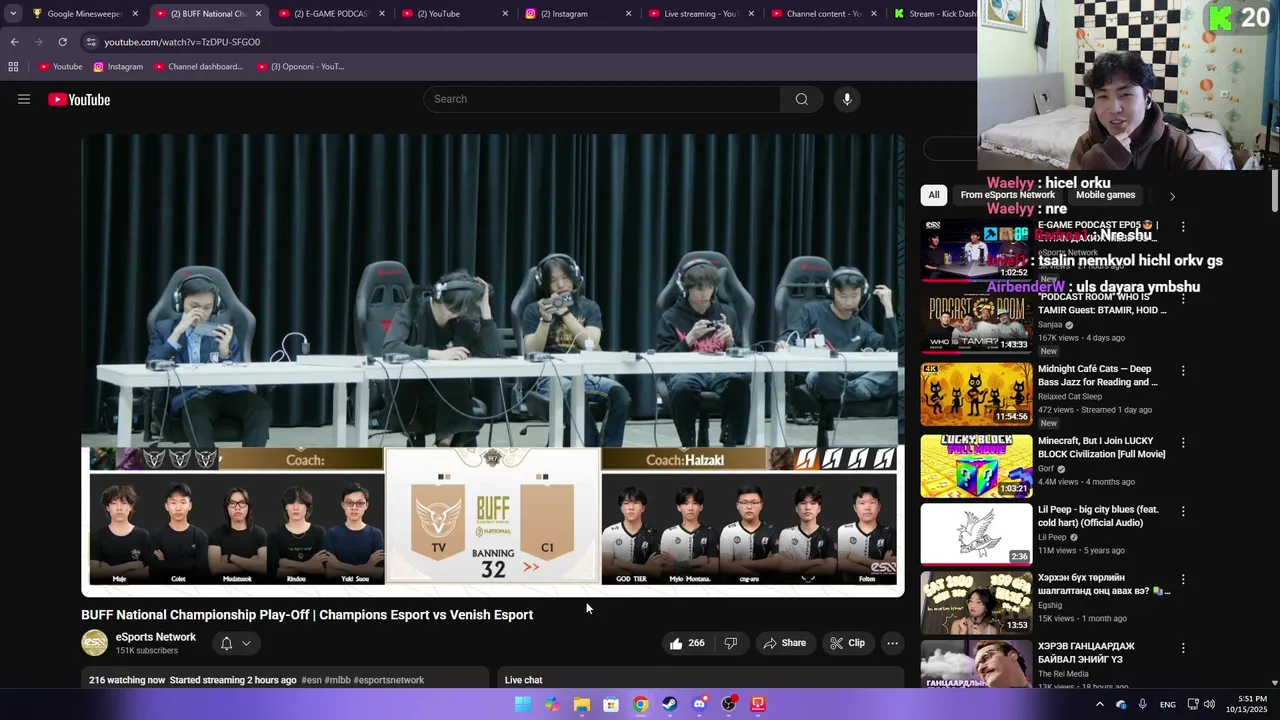Open options menu for Lil Peep video

[1183, 511]
